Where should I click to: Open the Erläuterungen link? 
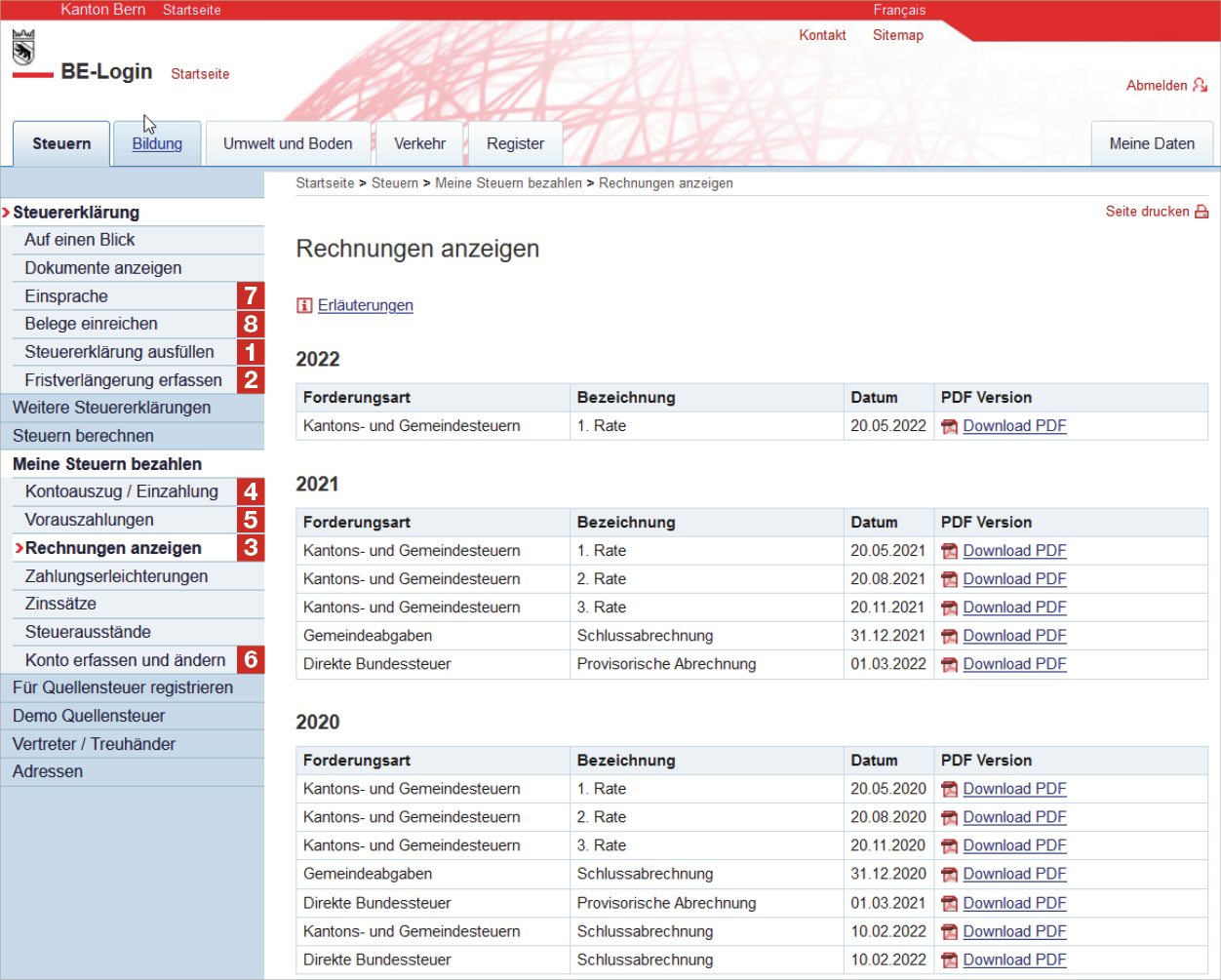(365, 306)
